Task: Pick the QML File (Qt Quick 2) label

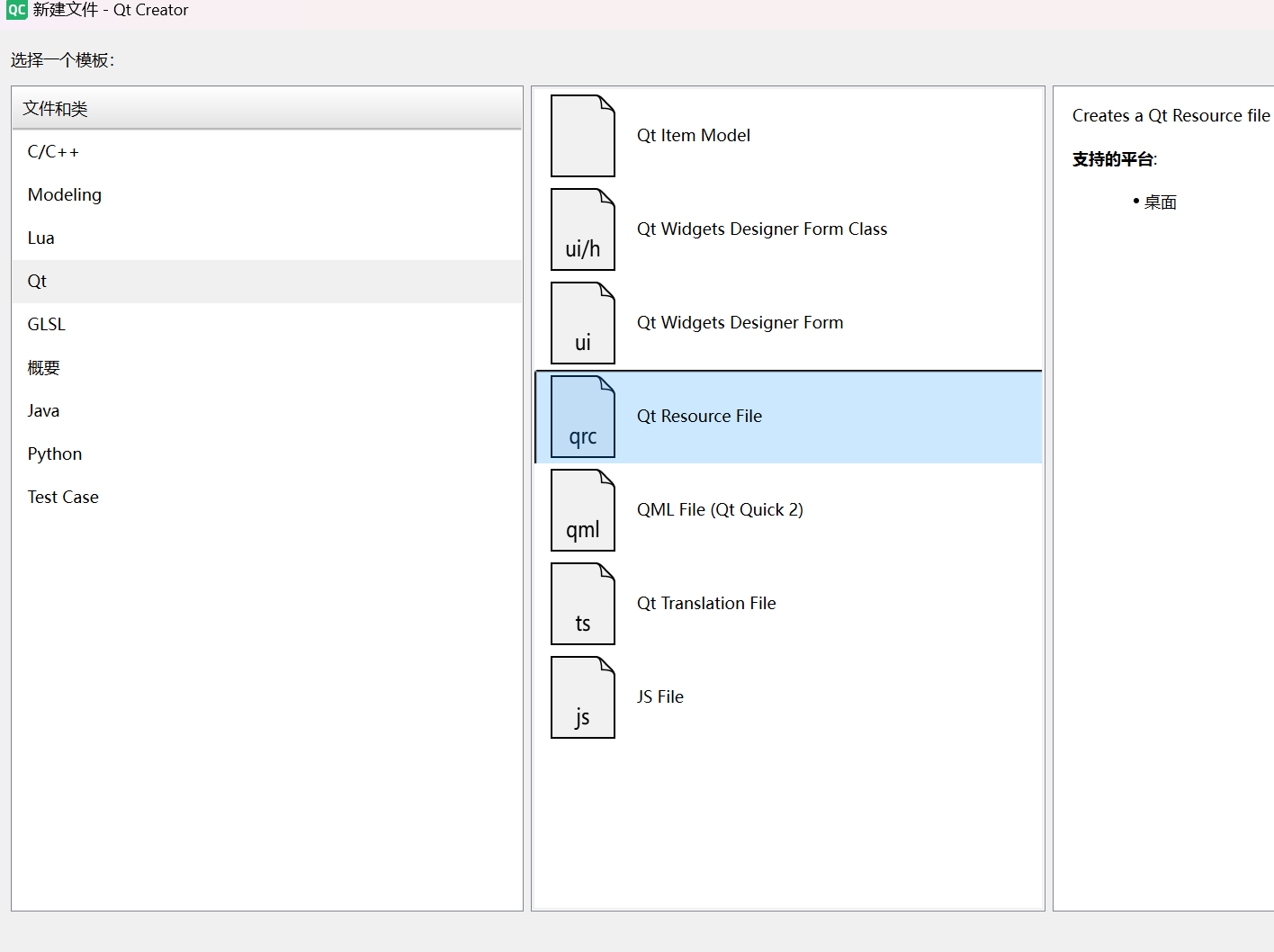Action: pos(720,510)
